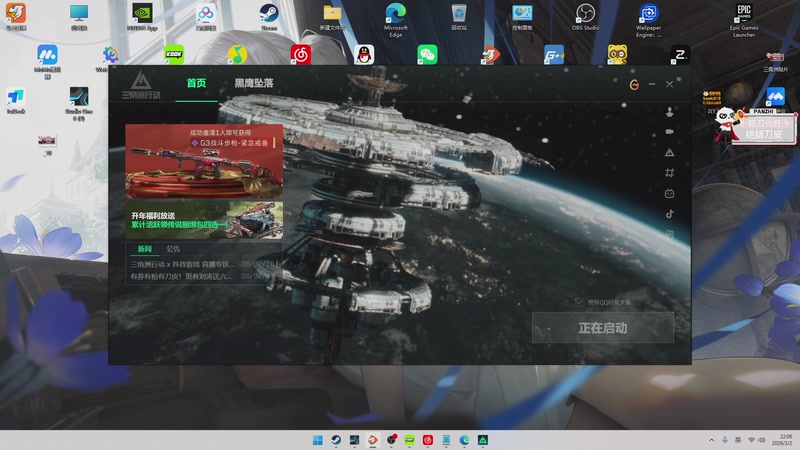Click the Edge icon in the taskbar
Image resolution: width=800 pixels, height=450 pixels.
pos(464,440)
